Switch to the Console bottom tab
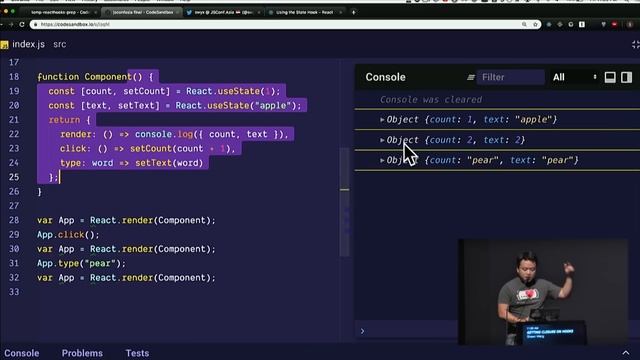This screenshot has width=640, height=360. [22, 353]
